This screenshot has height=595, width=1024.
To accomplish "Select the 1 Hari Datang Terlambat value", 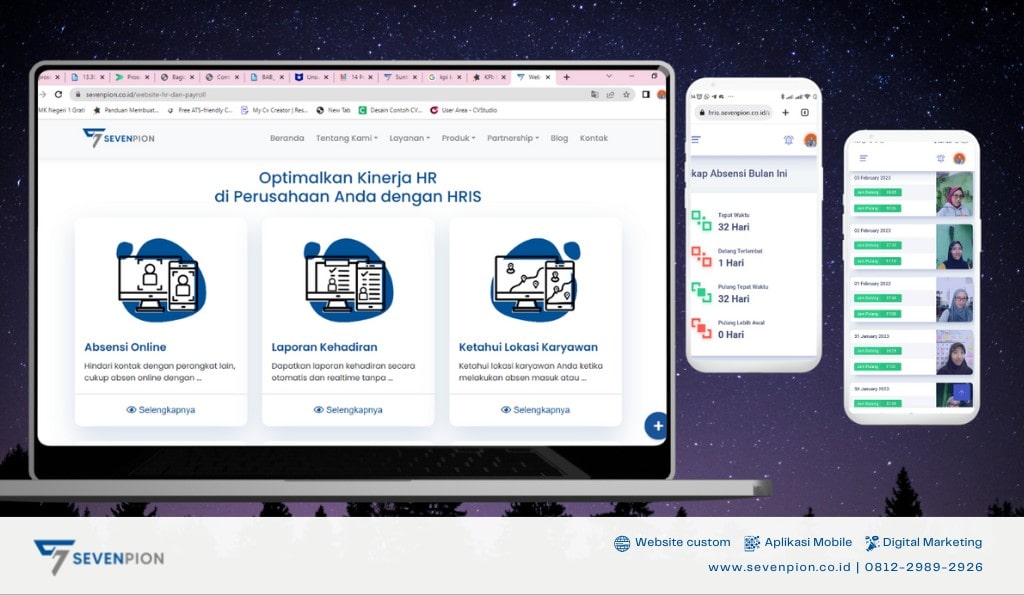I will coord(731,263).
